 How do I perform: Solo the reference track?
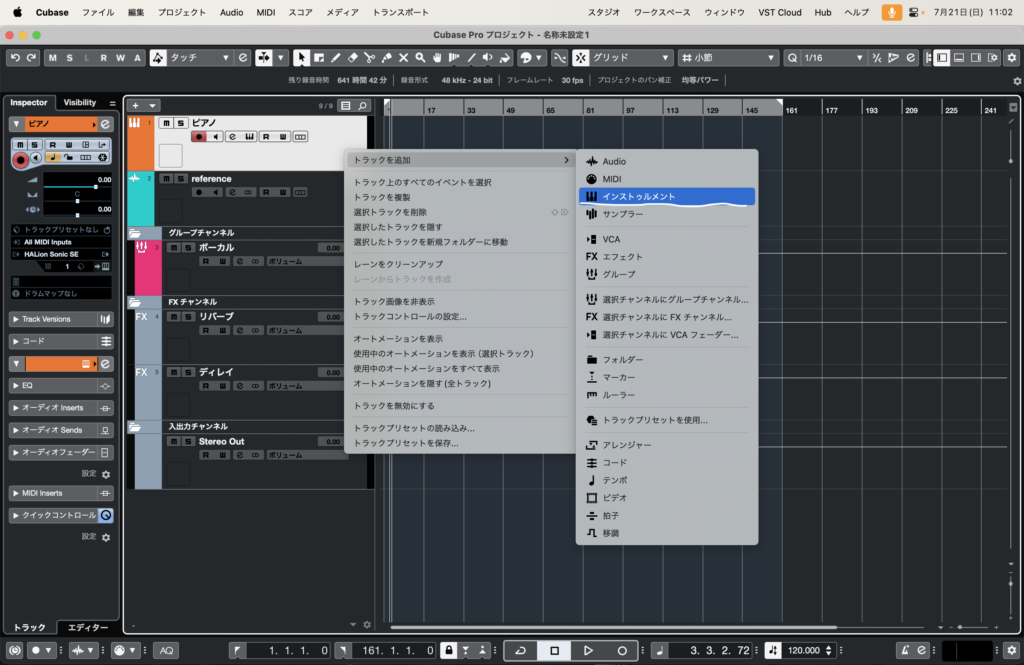pyautogui.click(x=181, y=179)
